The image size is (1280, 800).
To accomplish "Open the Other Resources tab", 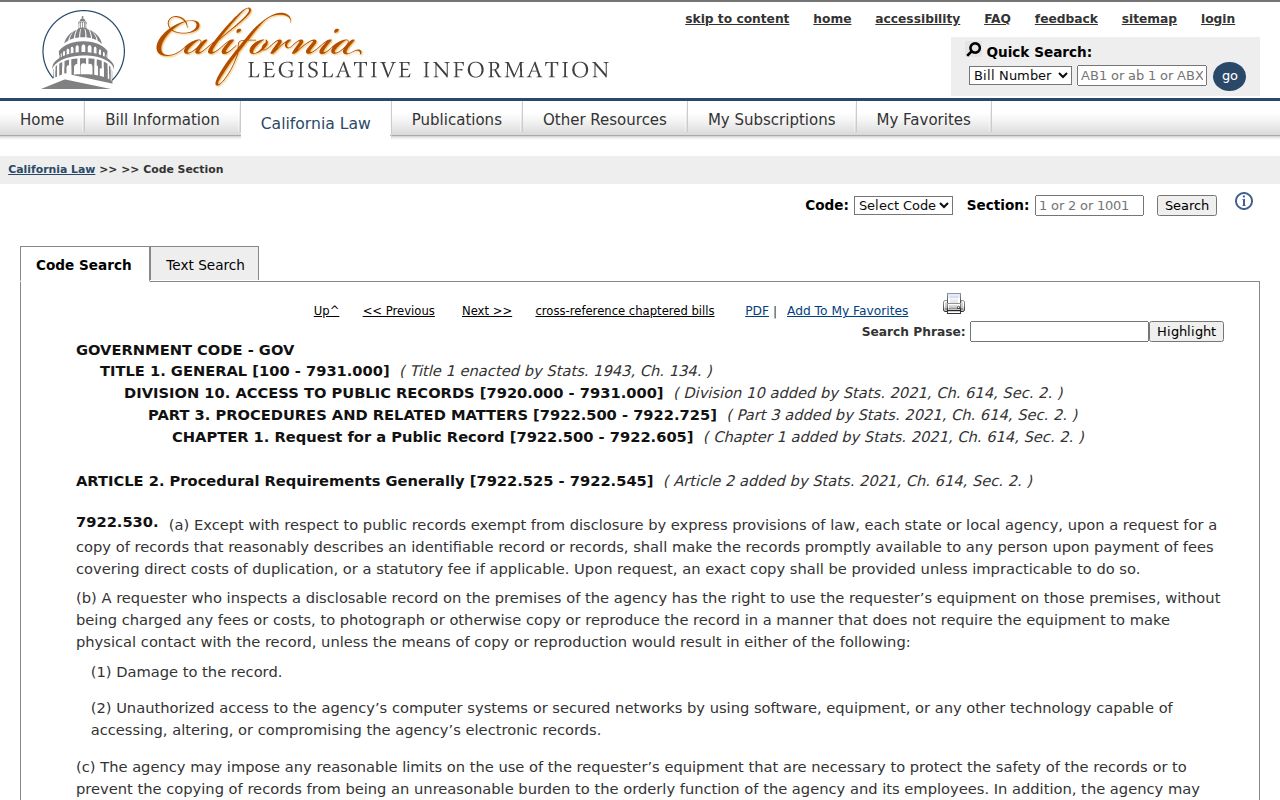I will click(605, 119).
